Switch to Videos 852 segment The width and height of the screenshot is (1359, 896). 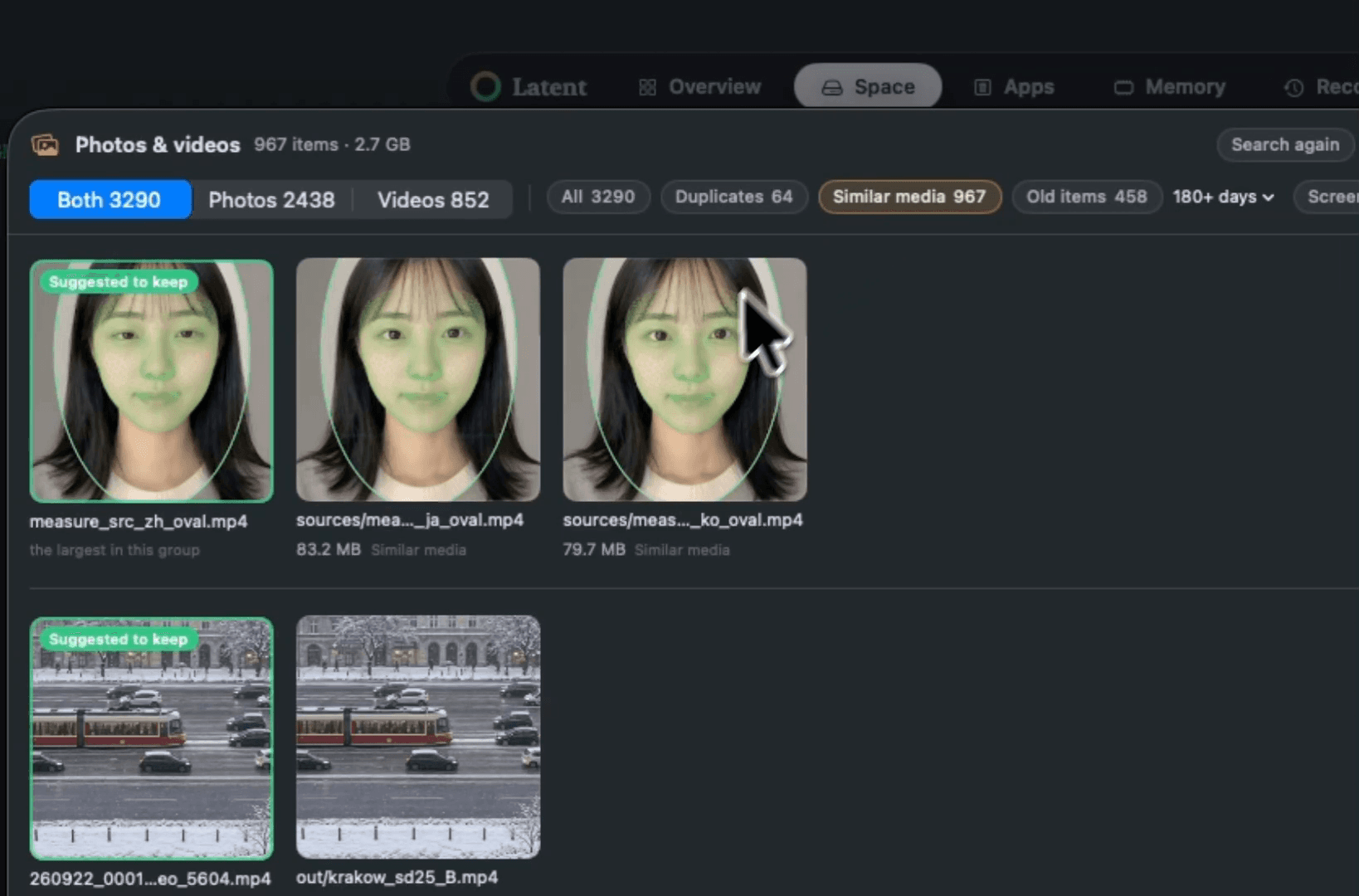433,200
